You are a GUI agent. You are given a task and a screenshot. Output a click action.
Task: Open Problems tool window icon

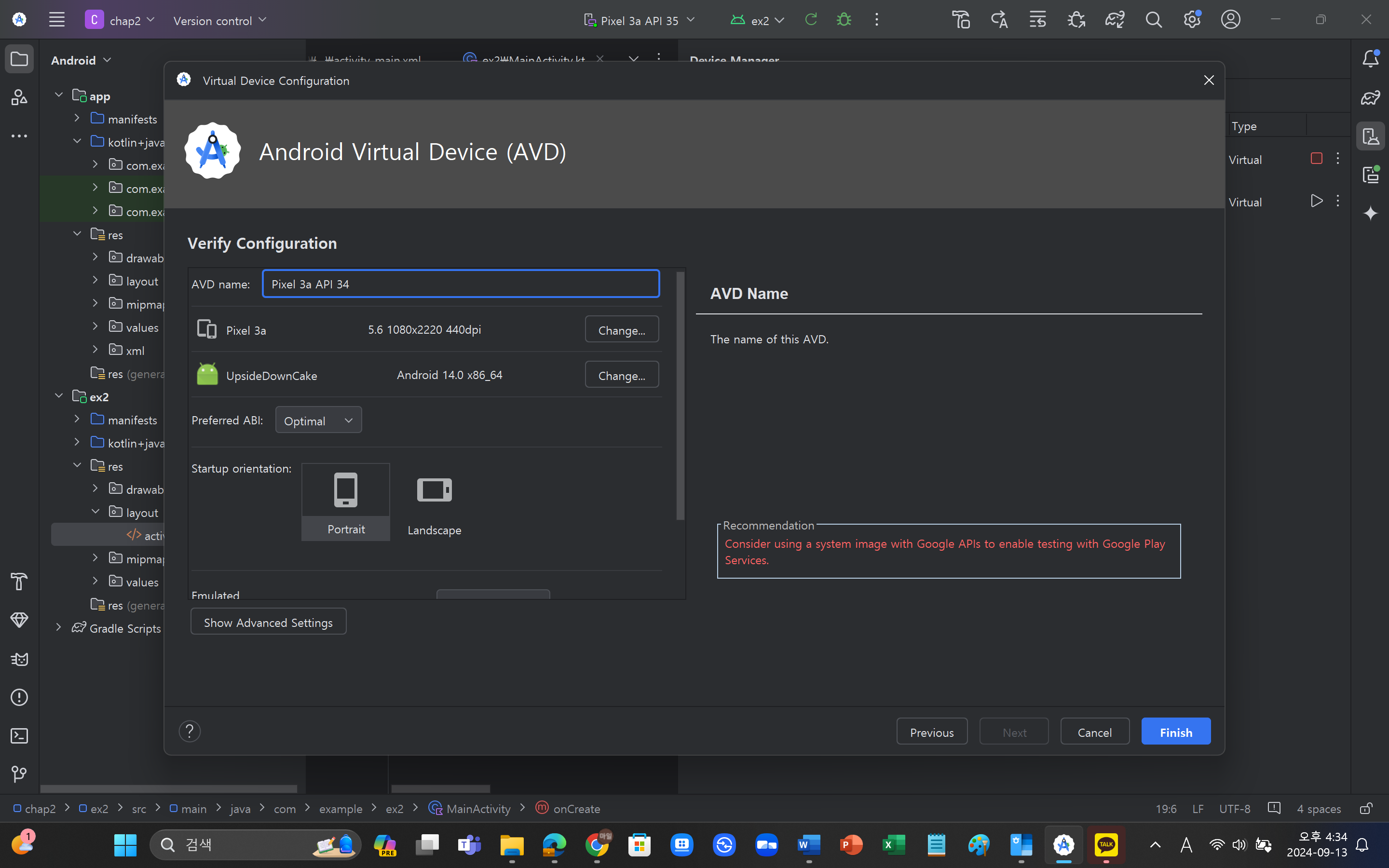[19, 697]
